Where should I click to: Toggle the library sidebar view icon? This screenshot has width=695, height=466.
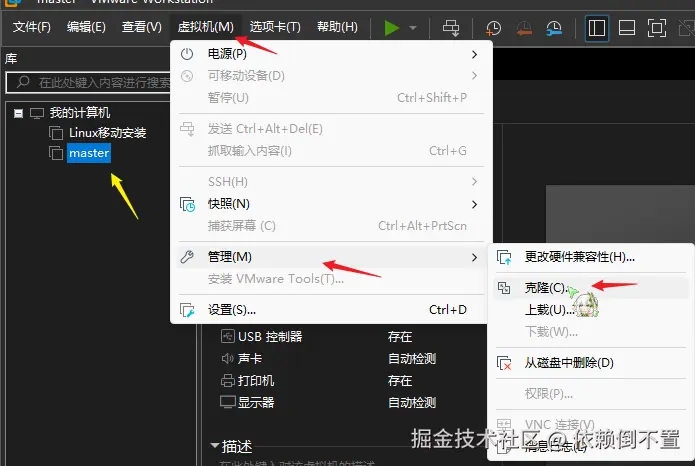tap(597, 28)
